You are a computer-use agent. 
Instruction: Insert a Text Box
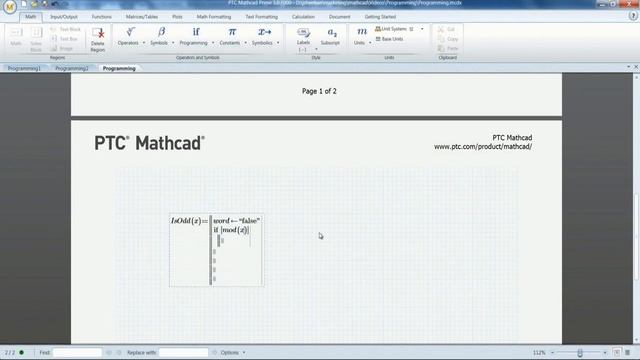click(x=64, y=39)
